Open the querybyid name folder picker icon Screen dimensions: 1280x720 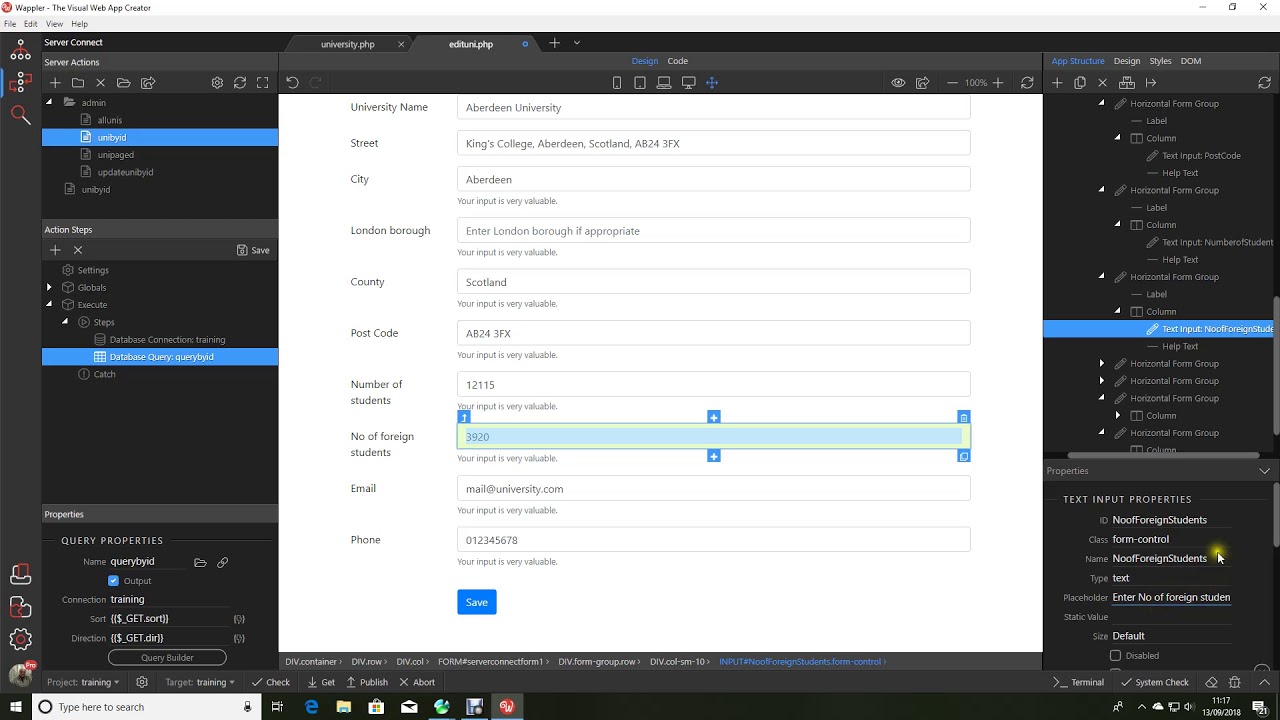click(200, 562)
